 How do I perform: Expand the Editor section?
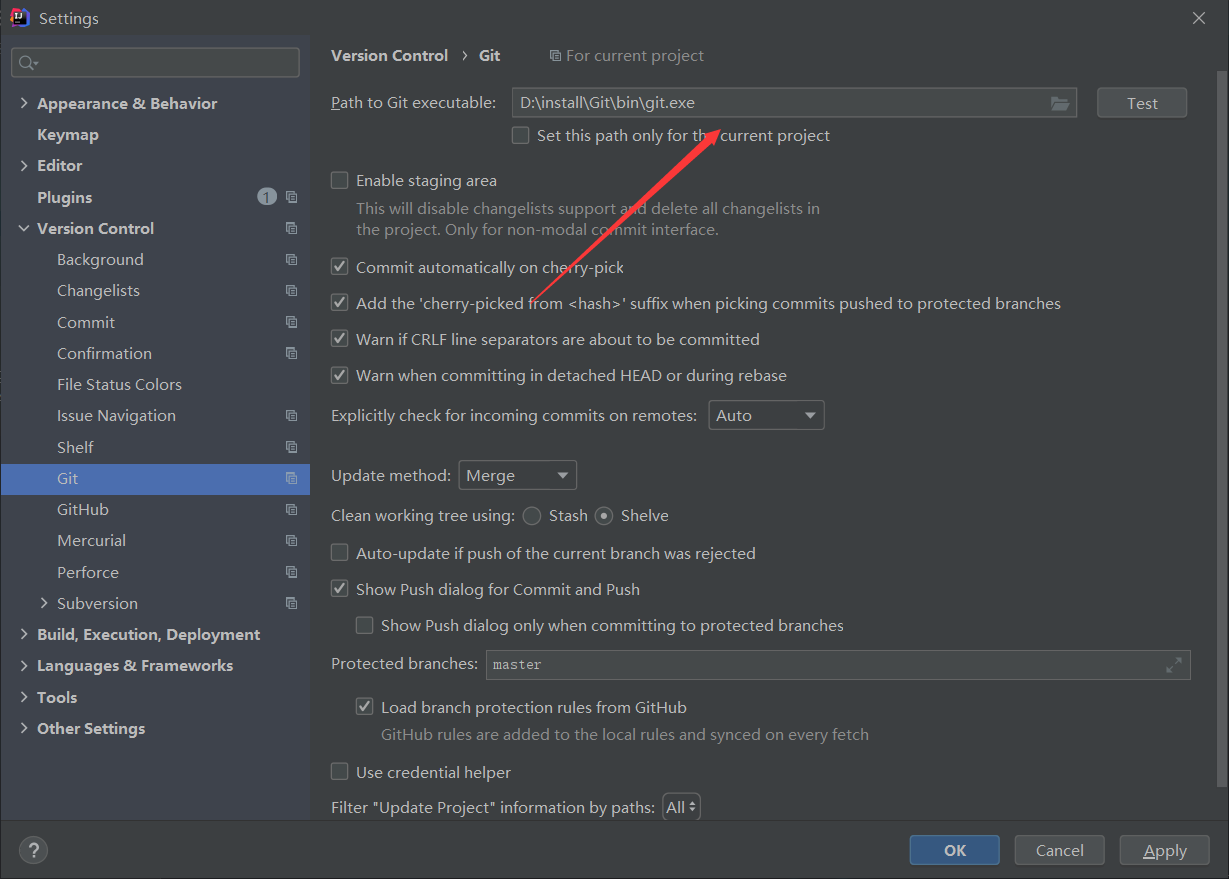tap(24, 165)
